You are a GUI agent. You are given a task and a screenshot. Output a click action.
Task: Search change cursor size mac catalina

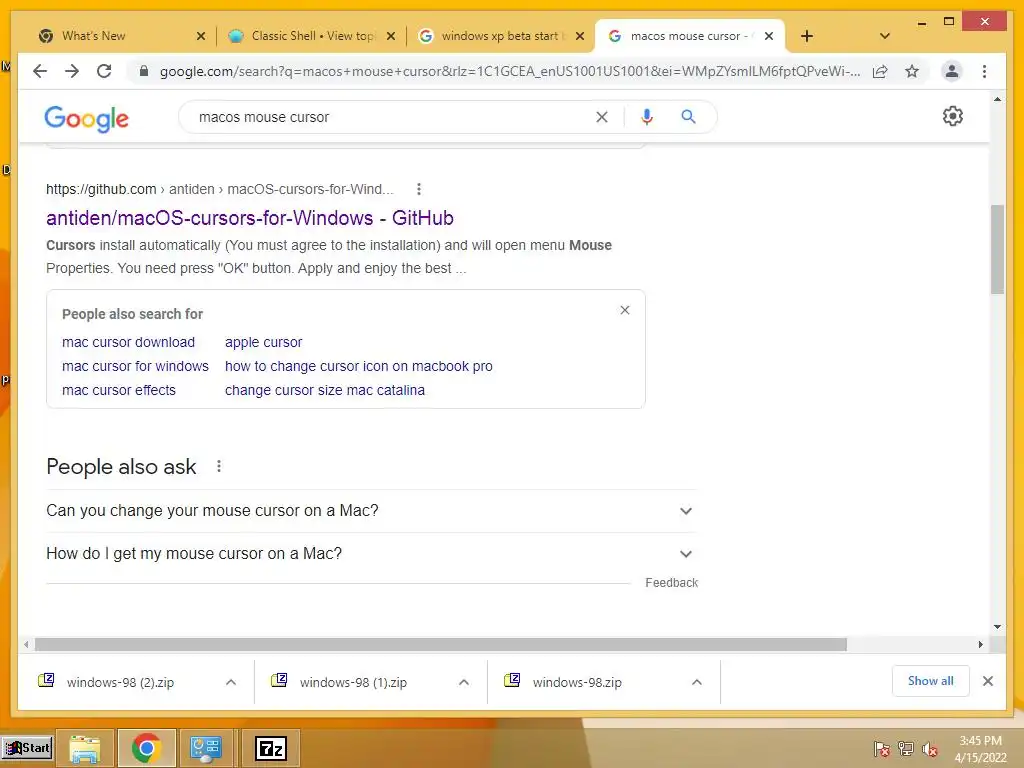[325, 391]
